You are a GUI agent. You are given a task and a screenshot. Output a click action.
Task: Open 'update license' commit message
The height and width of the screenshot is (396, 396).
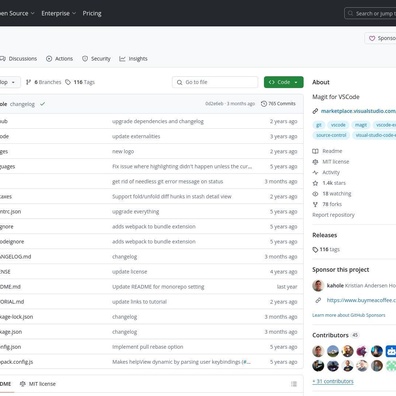click(x=129, y=272)
